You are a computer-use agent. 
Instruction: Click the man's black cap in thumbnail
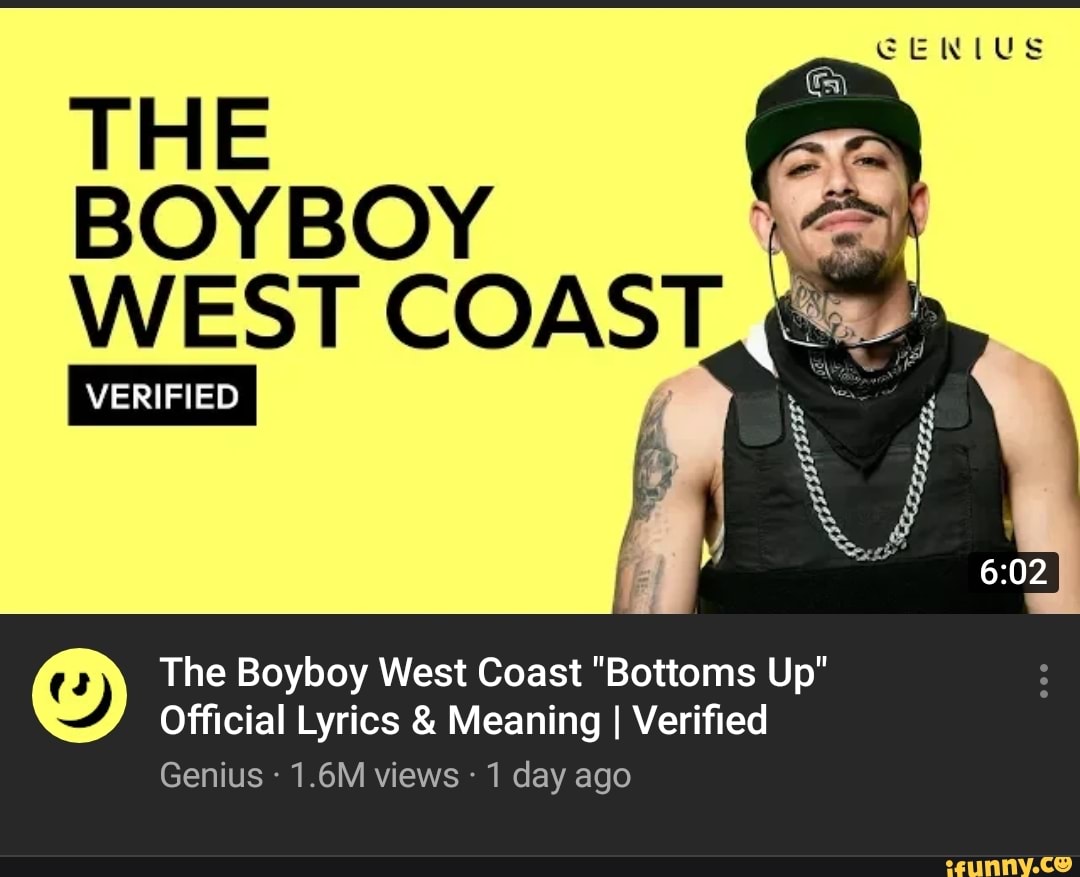pyautogui.click(x=833, y=117)
